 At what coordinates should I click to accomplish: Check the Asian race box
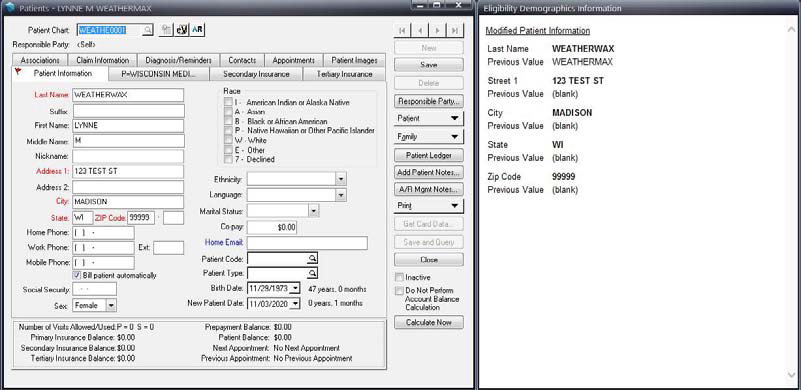point(228,111)
